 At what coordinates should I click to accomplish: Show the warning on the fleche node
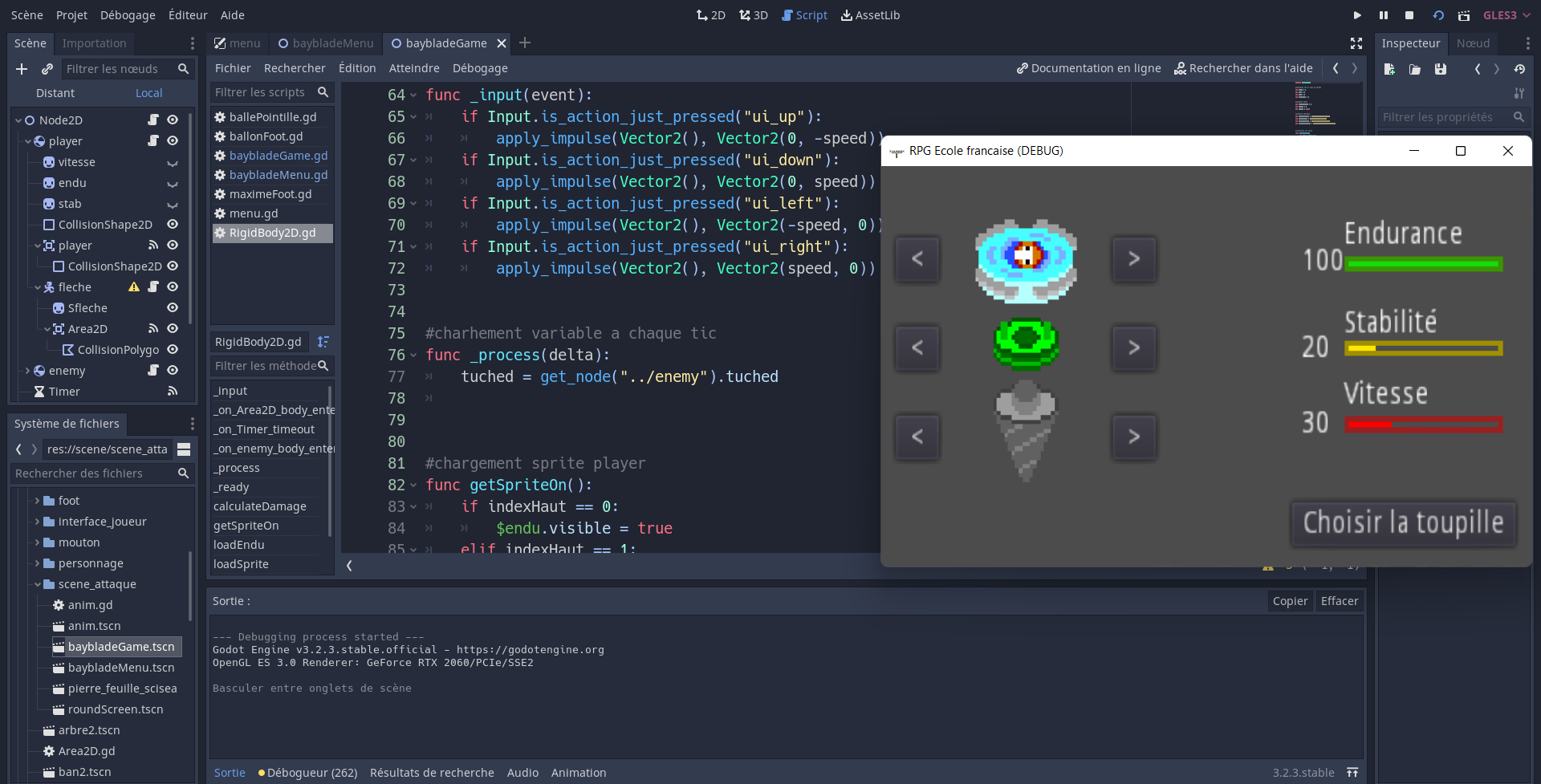134,286
